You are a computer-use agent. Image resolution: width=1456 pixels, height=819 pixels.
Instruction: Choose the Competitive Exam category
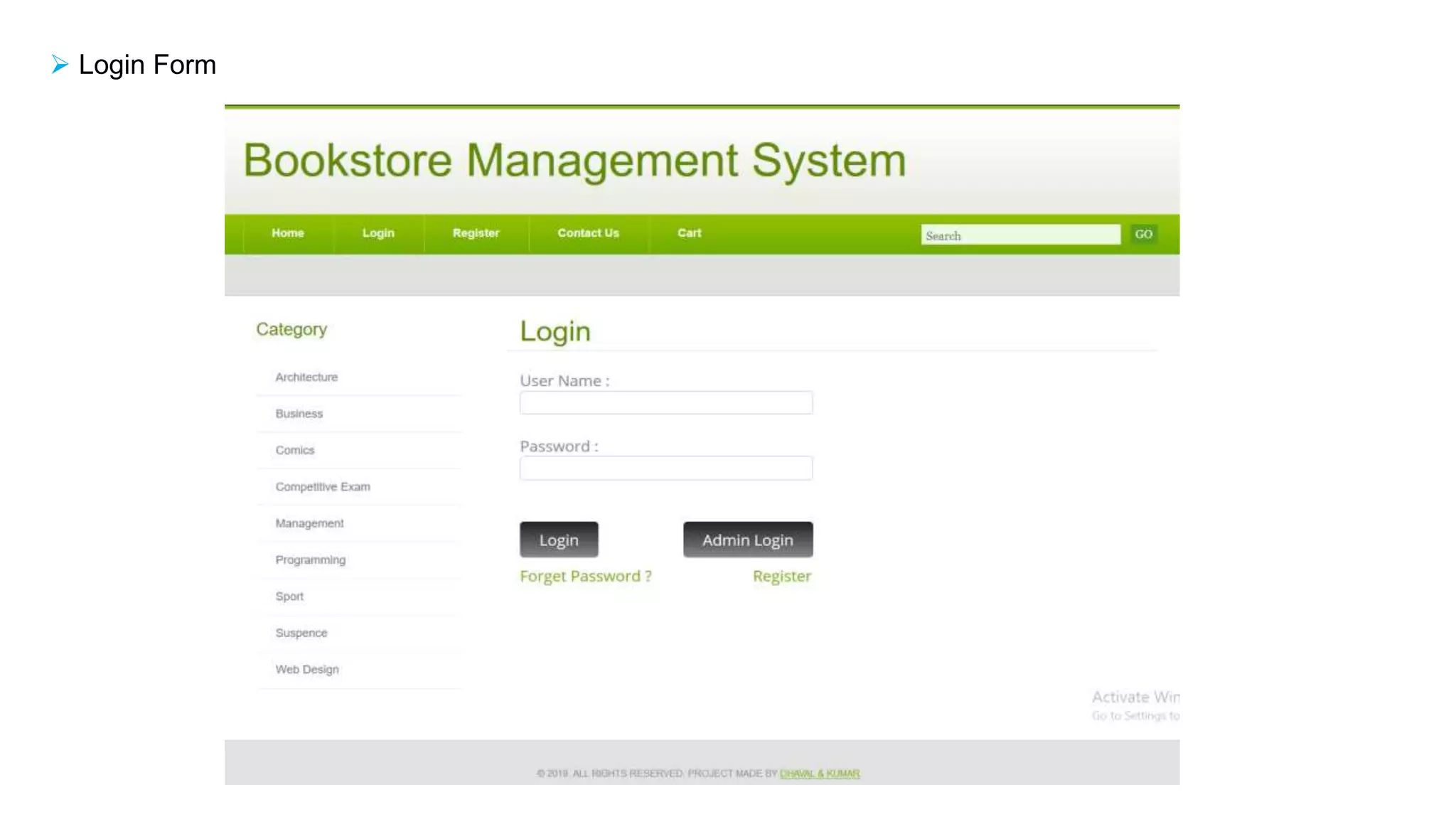pyautogui.click(x=323, y=487)
